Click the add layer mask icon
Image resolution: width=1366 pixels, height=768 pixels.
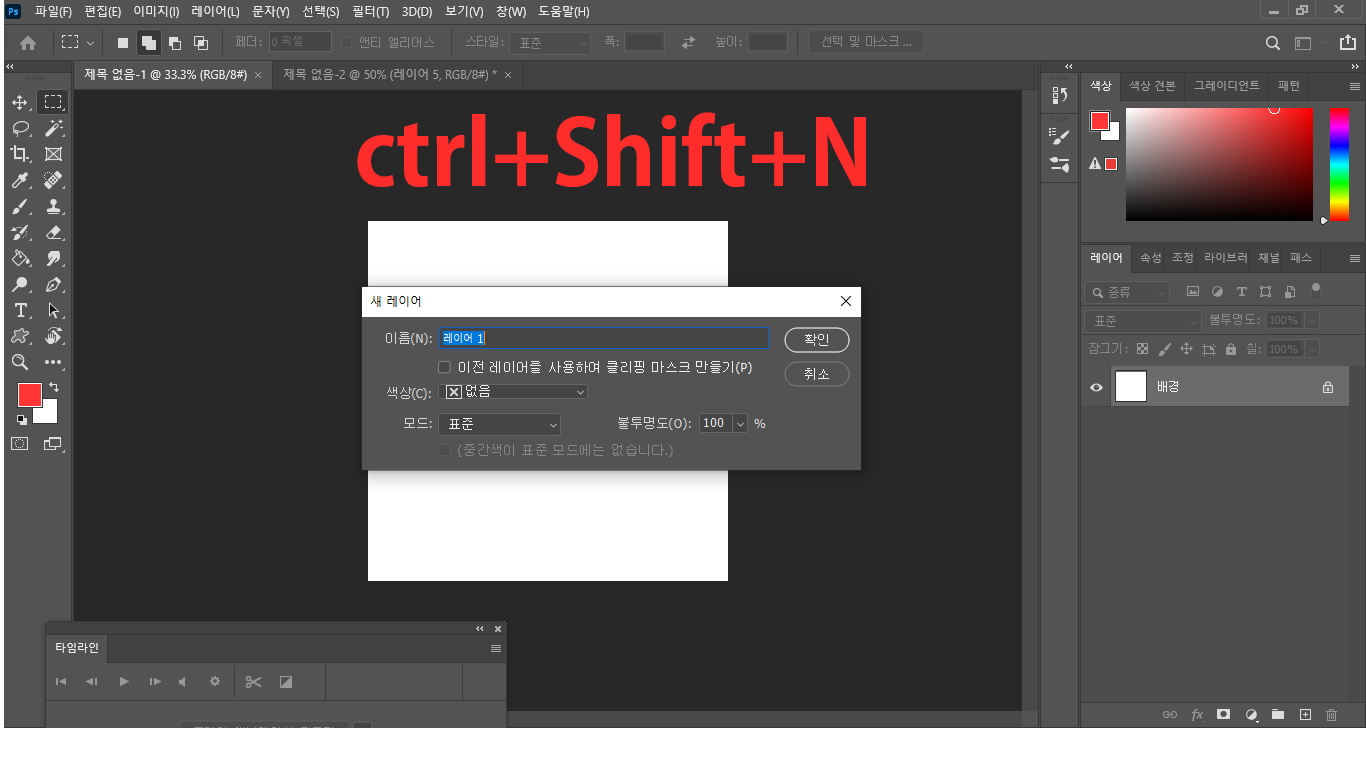coord(1223,715)
